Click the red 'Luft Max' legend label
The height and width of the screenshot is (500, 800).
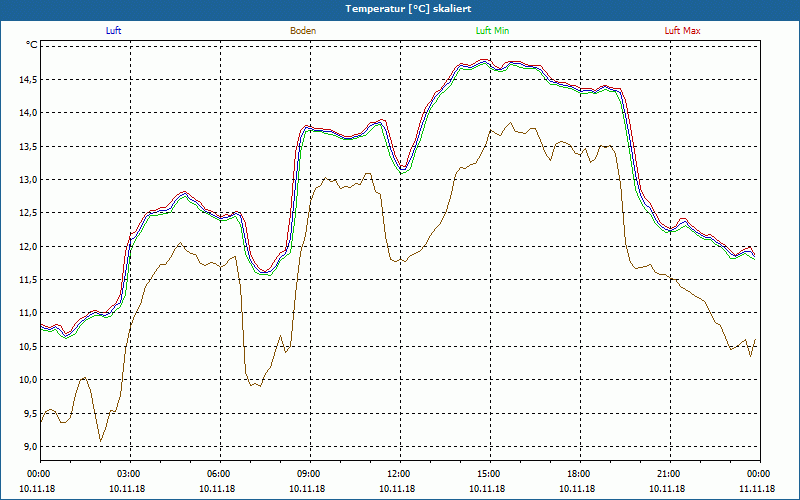[682, 31]
